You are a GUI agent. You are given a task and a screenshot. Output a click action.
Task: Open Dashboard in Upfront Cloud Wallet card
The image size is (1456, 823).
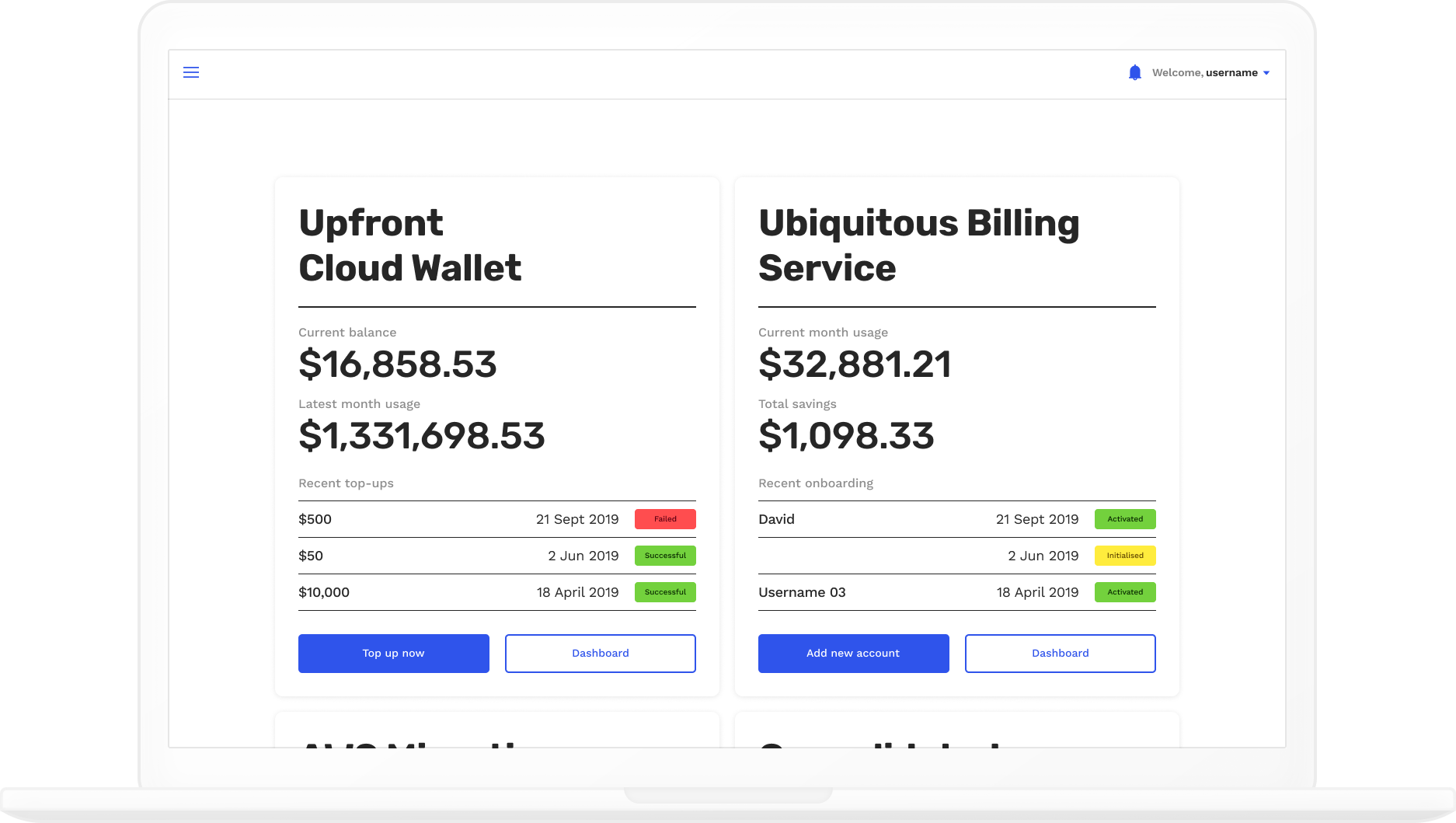click(601, 654)
